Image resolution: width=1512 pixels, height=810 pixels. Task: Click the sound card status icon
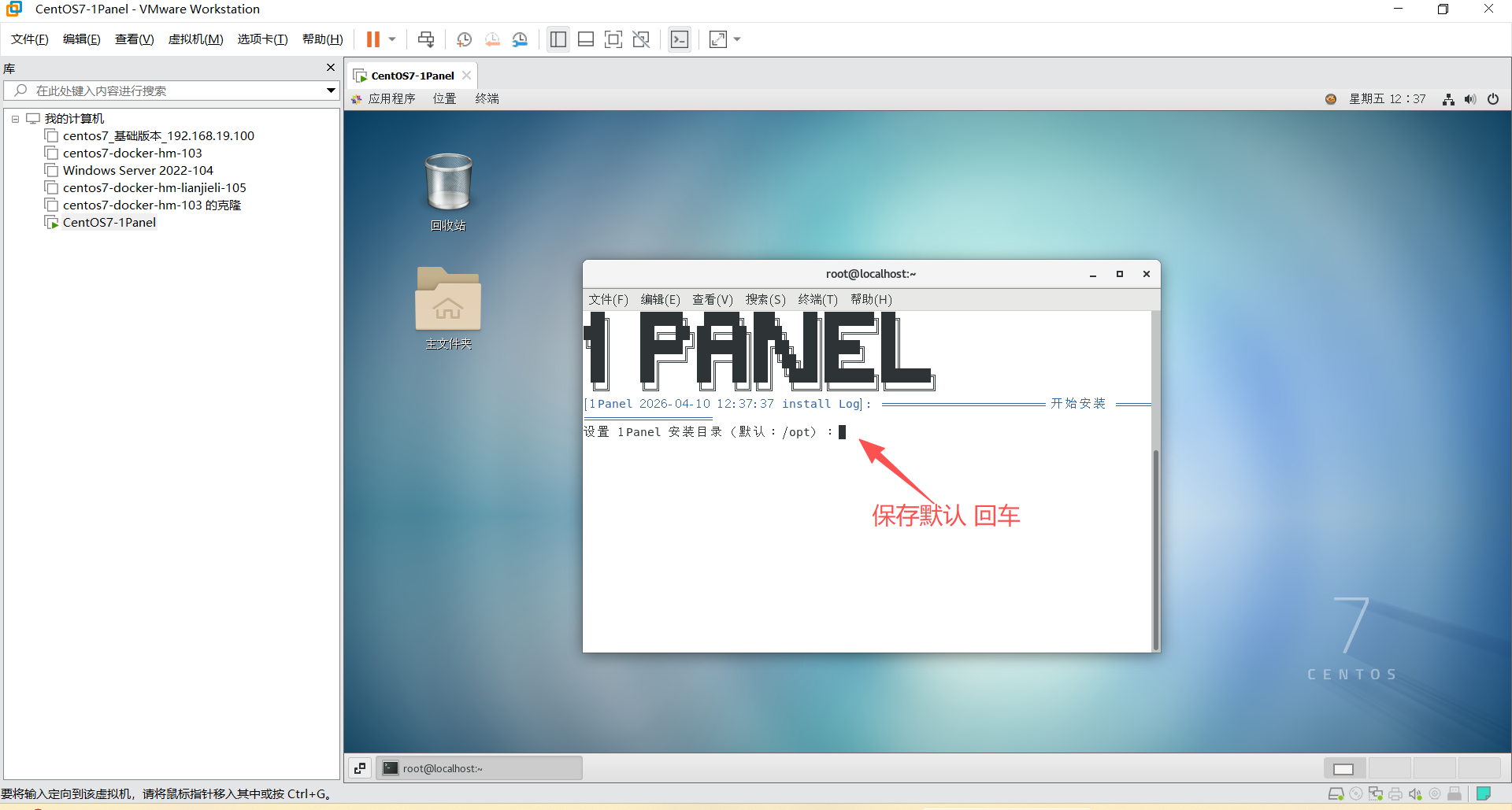1415,793
